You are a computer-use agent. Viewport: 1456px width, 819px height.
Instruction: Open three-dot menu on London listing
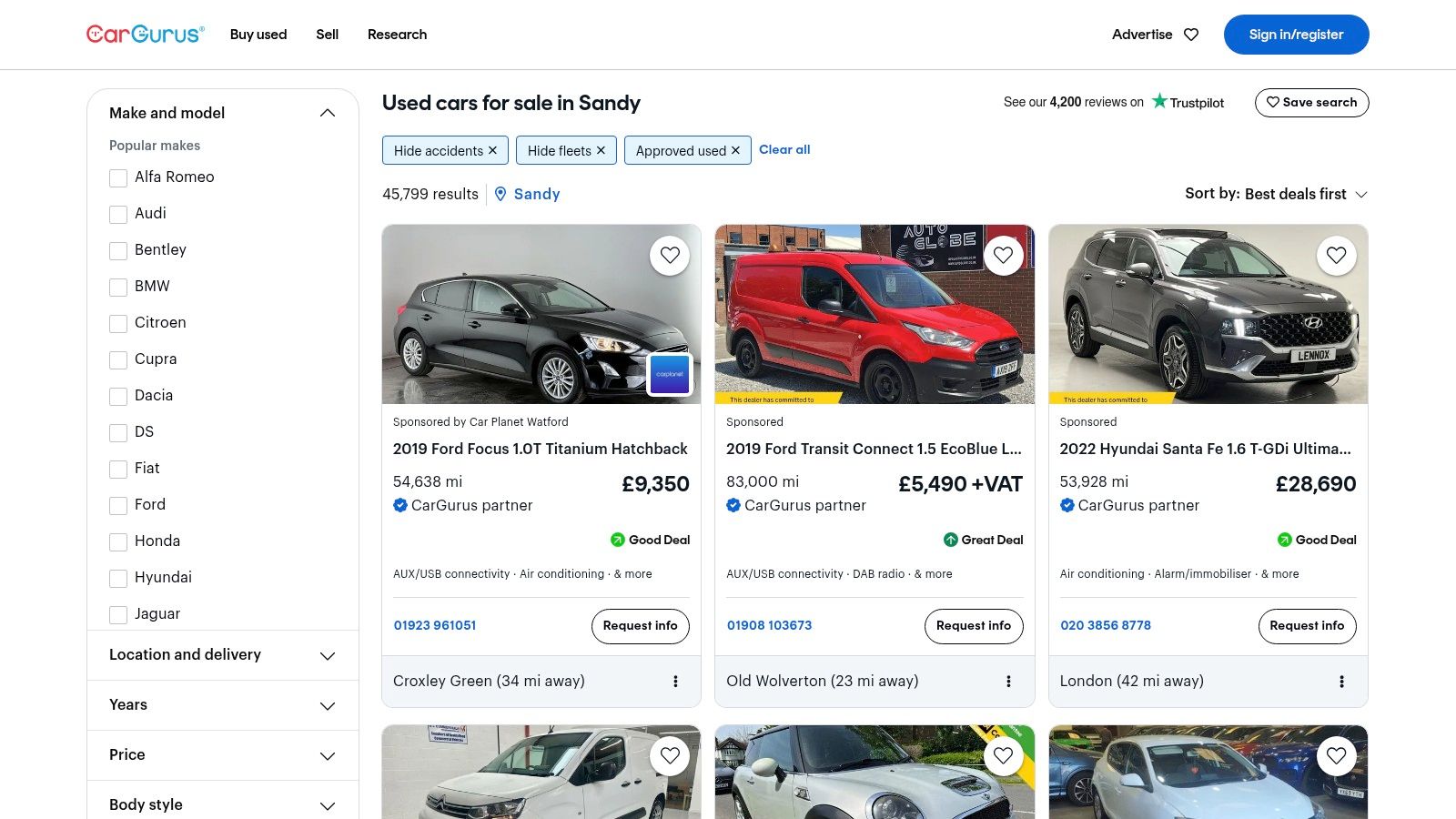[x=1341, y=682]
